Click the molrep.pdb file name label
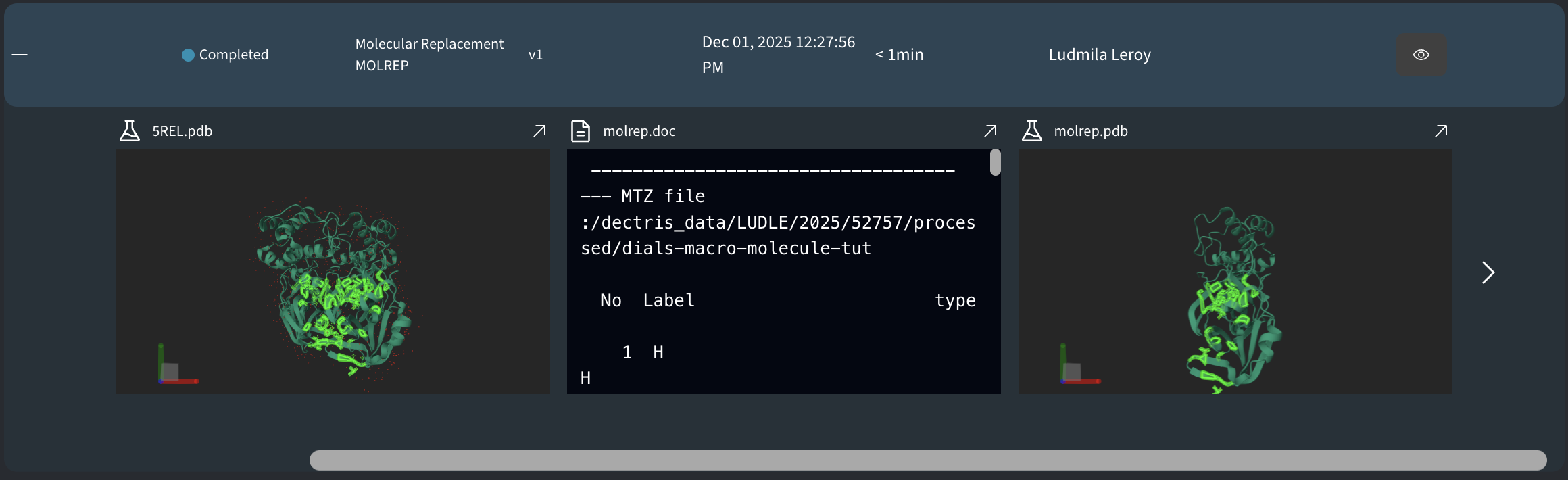1568x480 pixels. pos(1090,131)
